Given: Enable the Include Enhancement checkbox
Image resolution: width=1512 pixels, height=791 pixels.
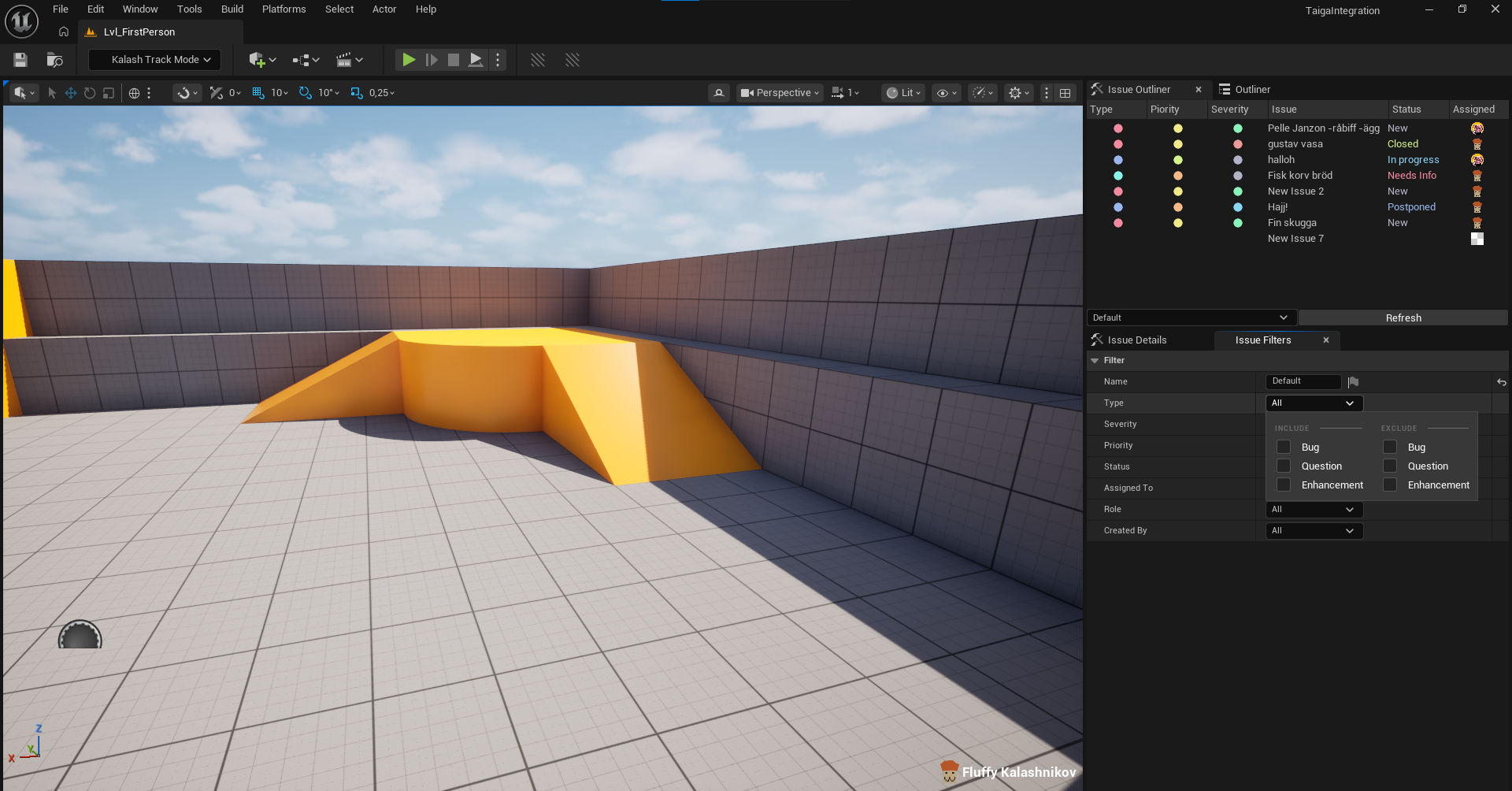Looking at the screenshot, I should pyautogui.click(x=1284, y=485).
